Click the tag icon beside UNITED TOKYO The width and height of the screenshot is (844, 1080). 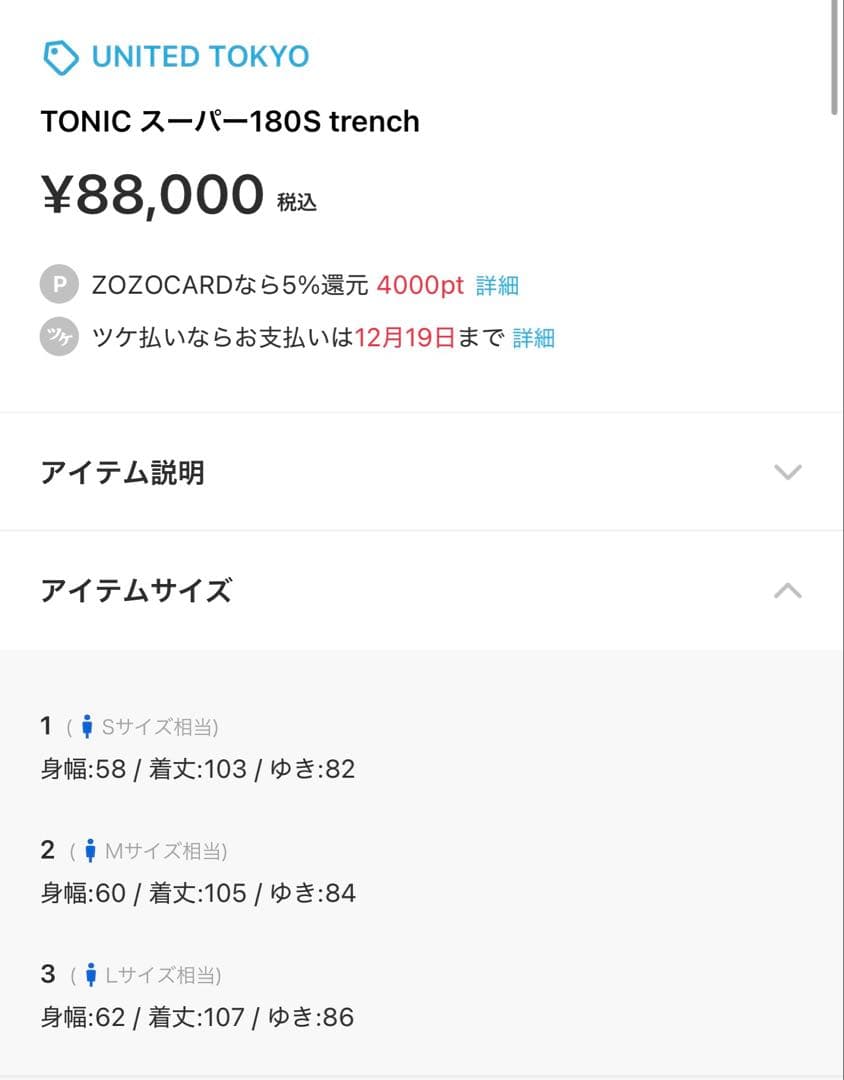click(60, 57)
